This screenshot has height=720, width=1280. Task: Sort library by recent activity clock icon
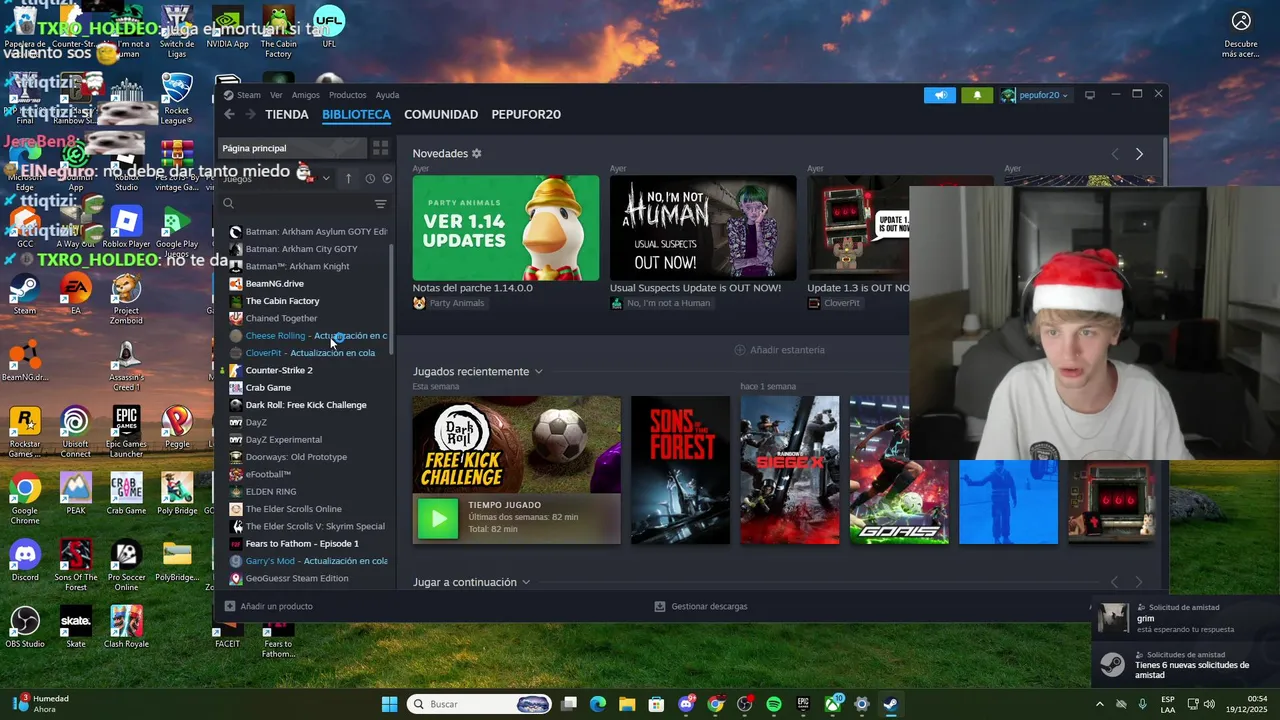370,179
